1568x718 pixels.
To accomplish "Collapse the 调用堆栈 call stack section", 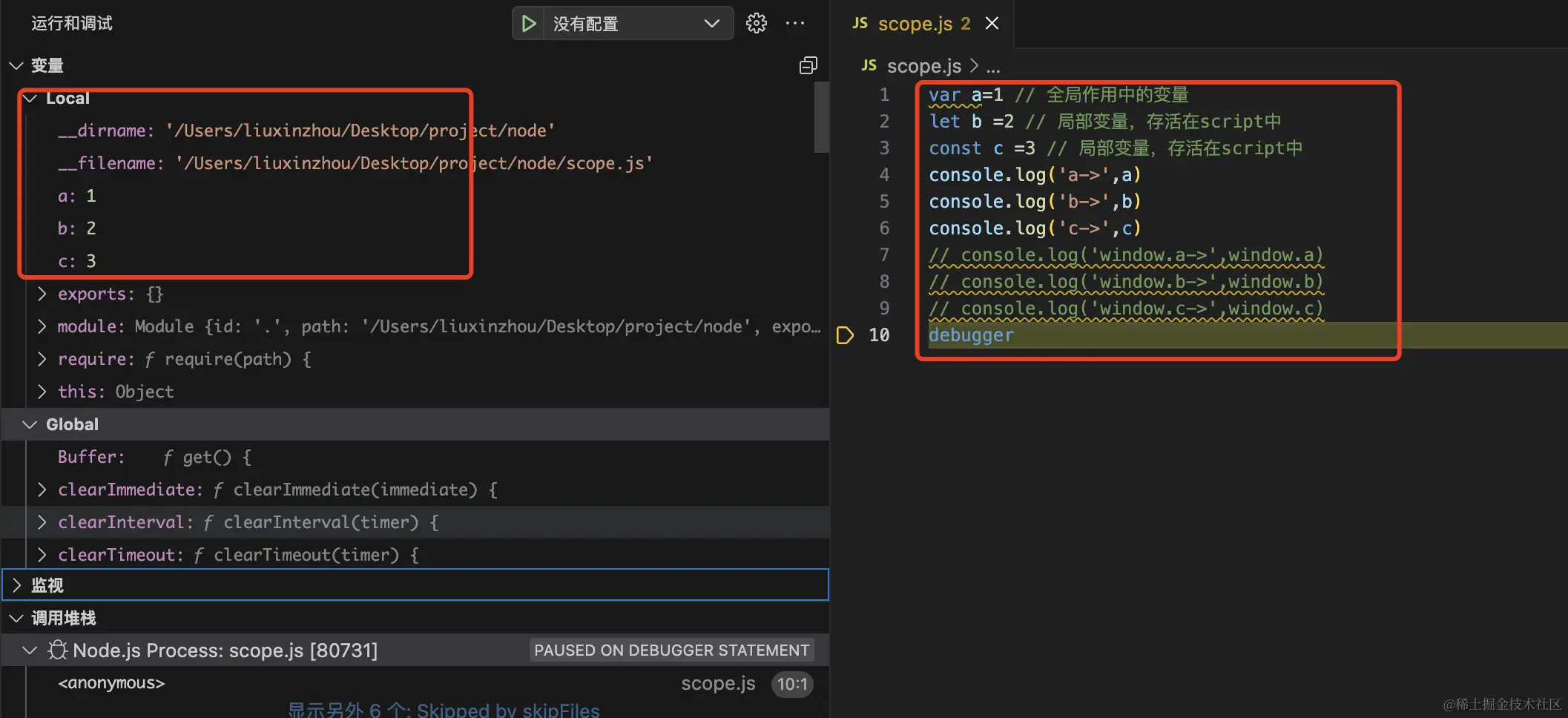I will [16, 618].
